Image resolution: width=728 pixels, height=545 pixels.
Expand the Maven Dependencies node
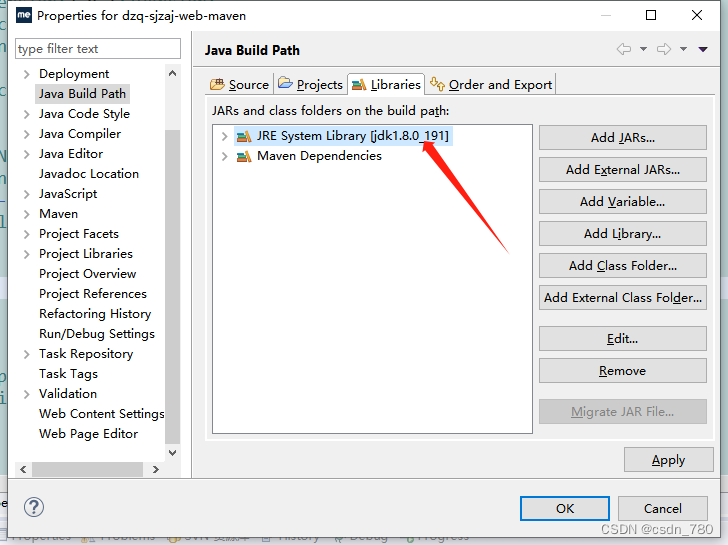pyautogui.click(x=224, y=156)
